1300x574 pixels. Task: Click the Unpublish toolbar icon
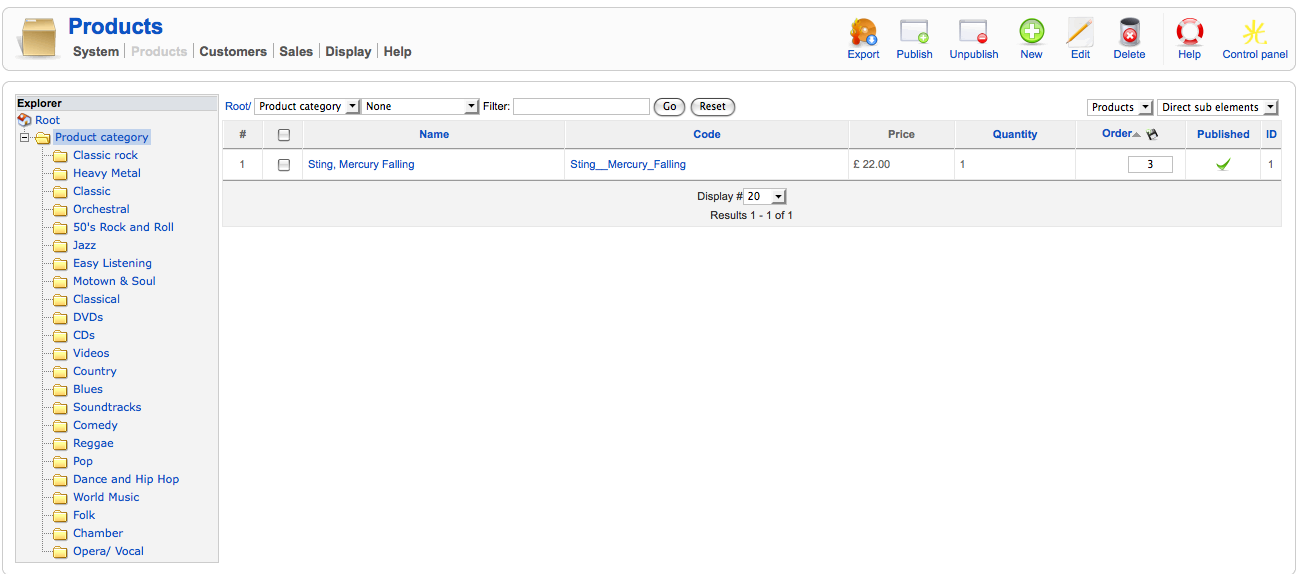973,32
